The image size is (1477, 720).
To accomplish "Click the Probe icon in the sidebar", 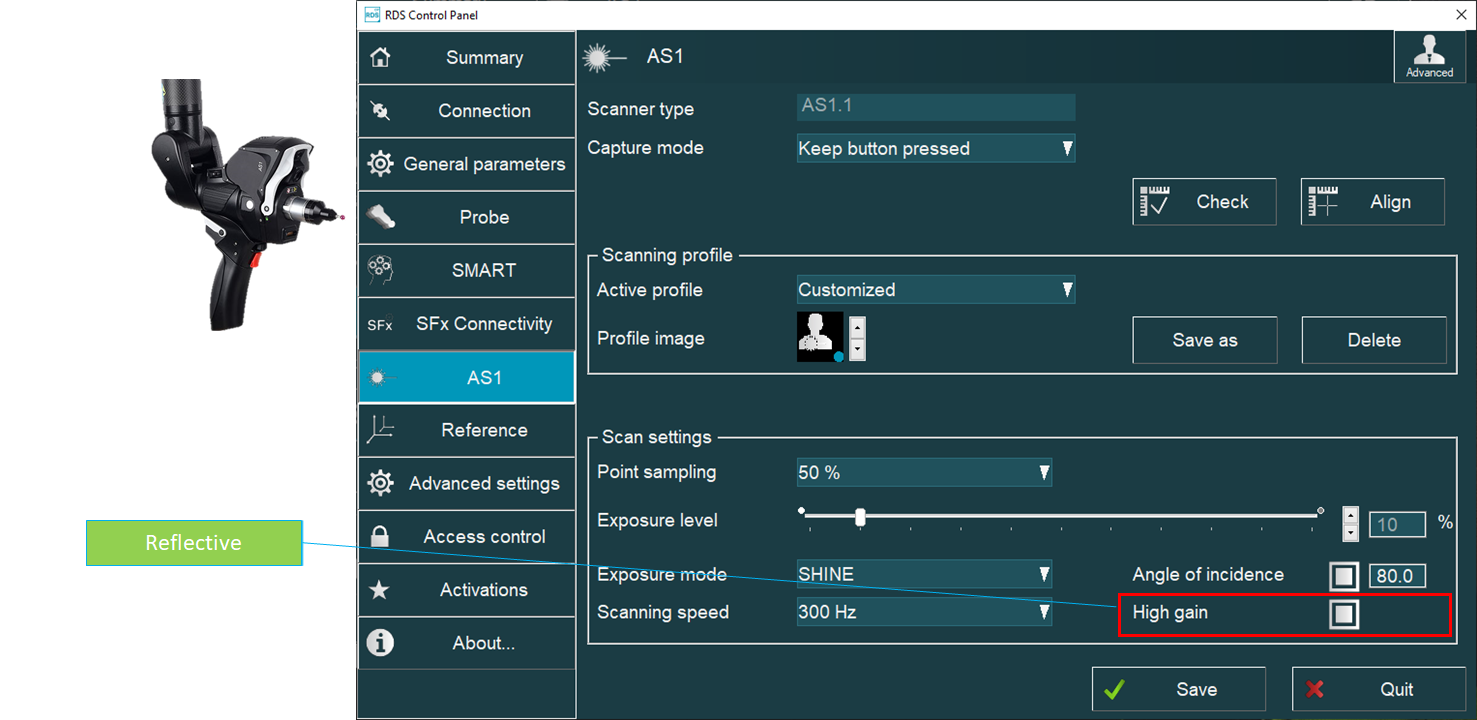I will click(x=381, y=217).
